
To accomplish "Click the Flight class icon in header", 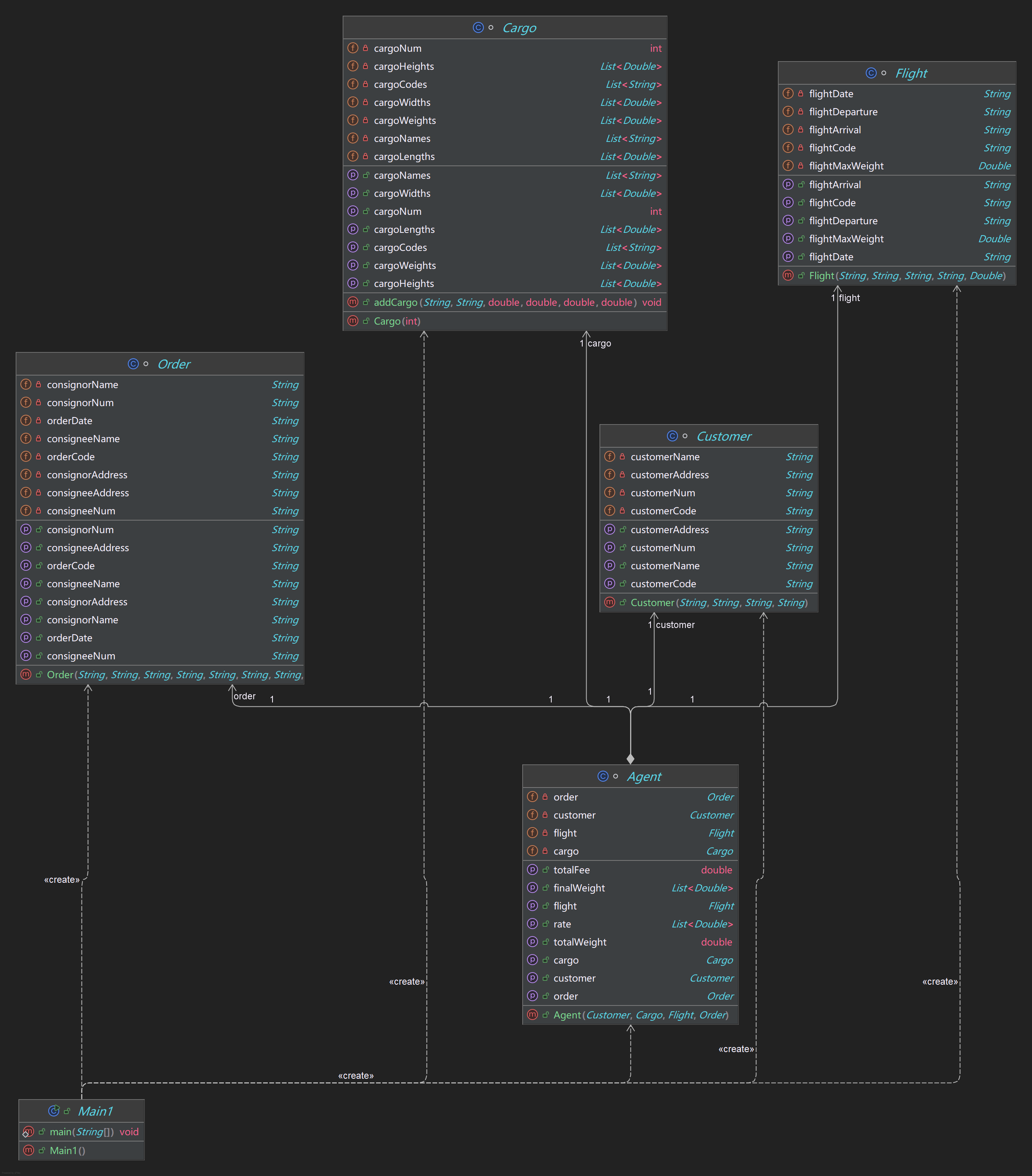I will click(871, 73).
